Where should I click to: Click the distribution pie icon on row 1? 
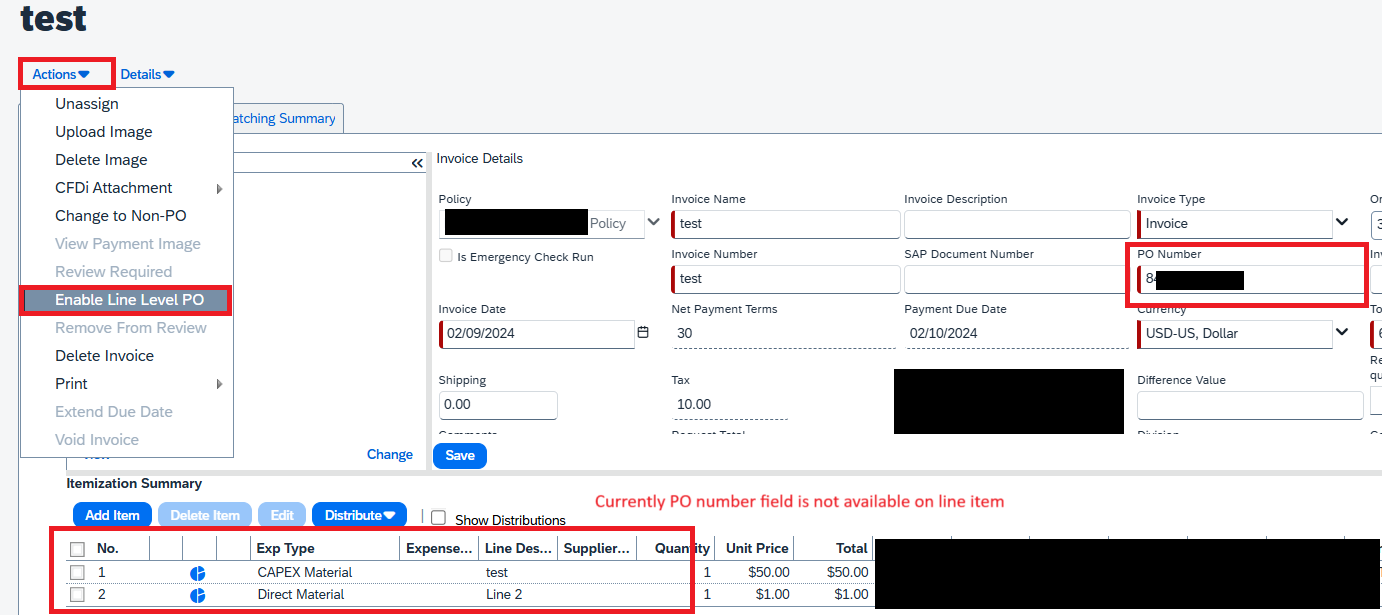click(198, 573)
